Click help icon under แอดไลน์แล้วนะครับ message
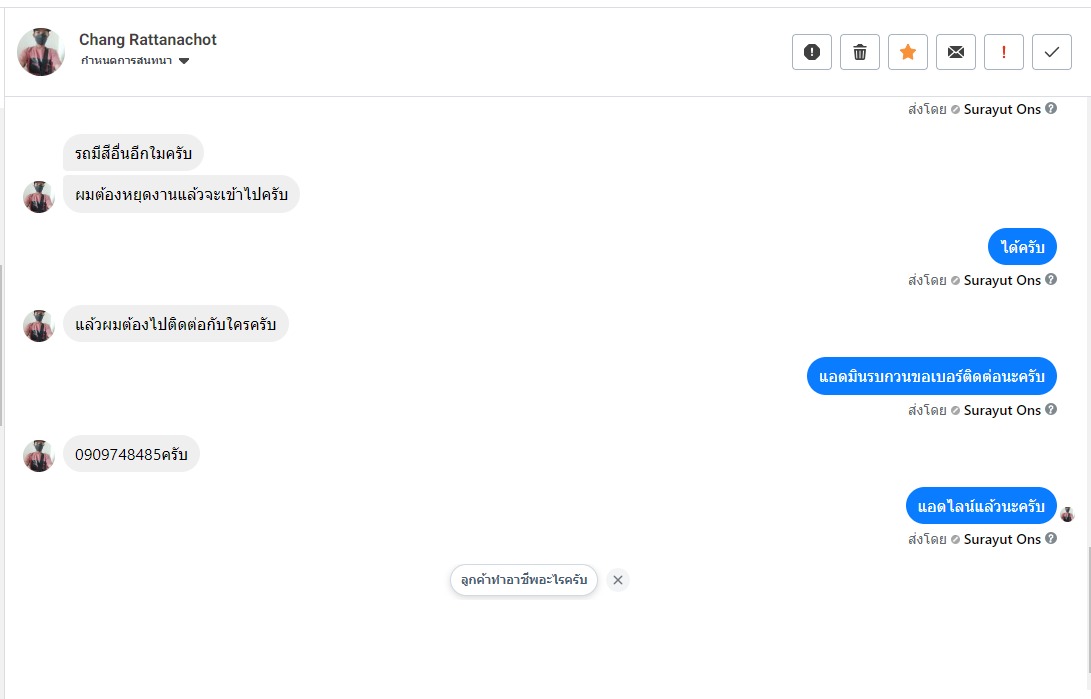1091x699 pixels. pyautogui.click(x=1051, y=539)
